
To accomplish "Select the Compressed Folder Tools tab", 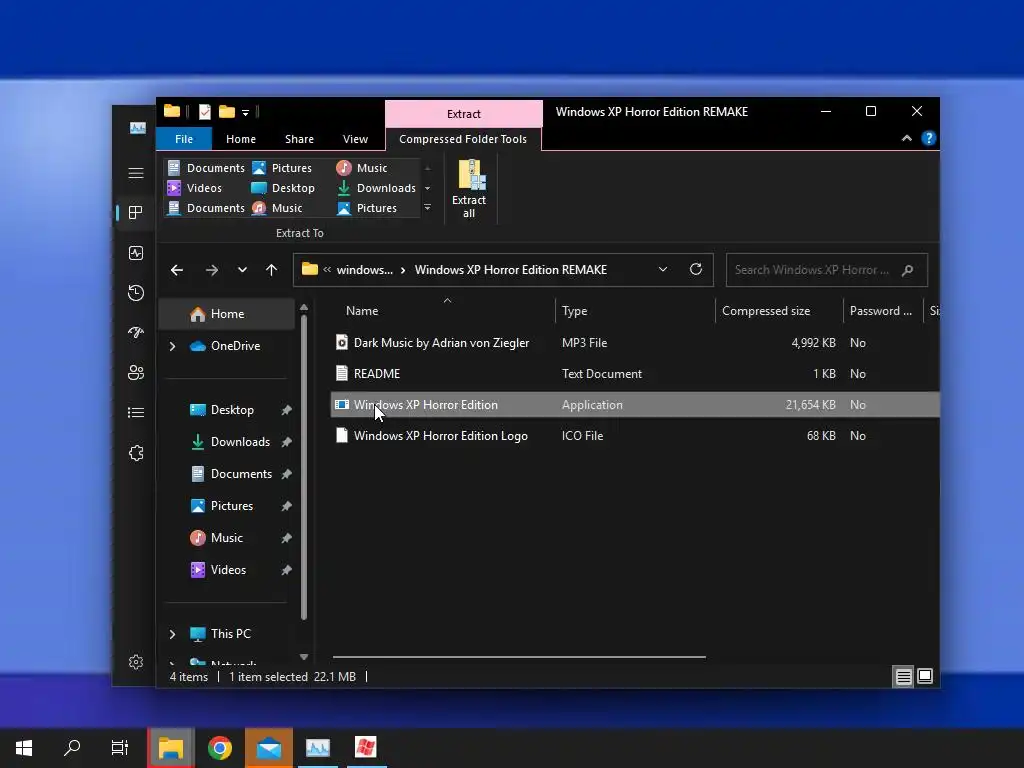I will (463, 139).
